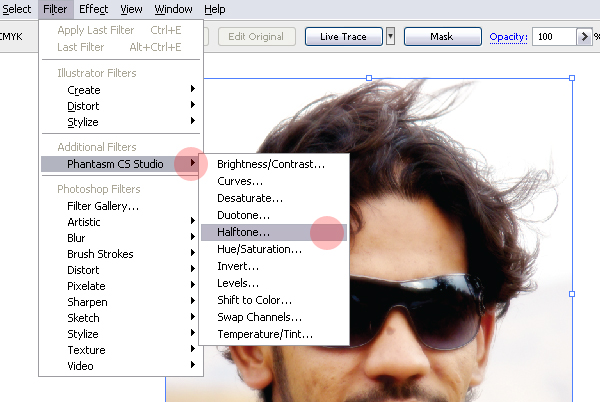Open Filter Gallery dialog
Image resolution: width=600 pixels, height=402 pixels.
coord(121,206)
